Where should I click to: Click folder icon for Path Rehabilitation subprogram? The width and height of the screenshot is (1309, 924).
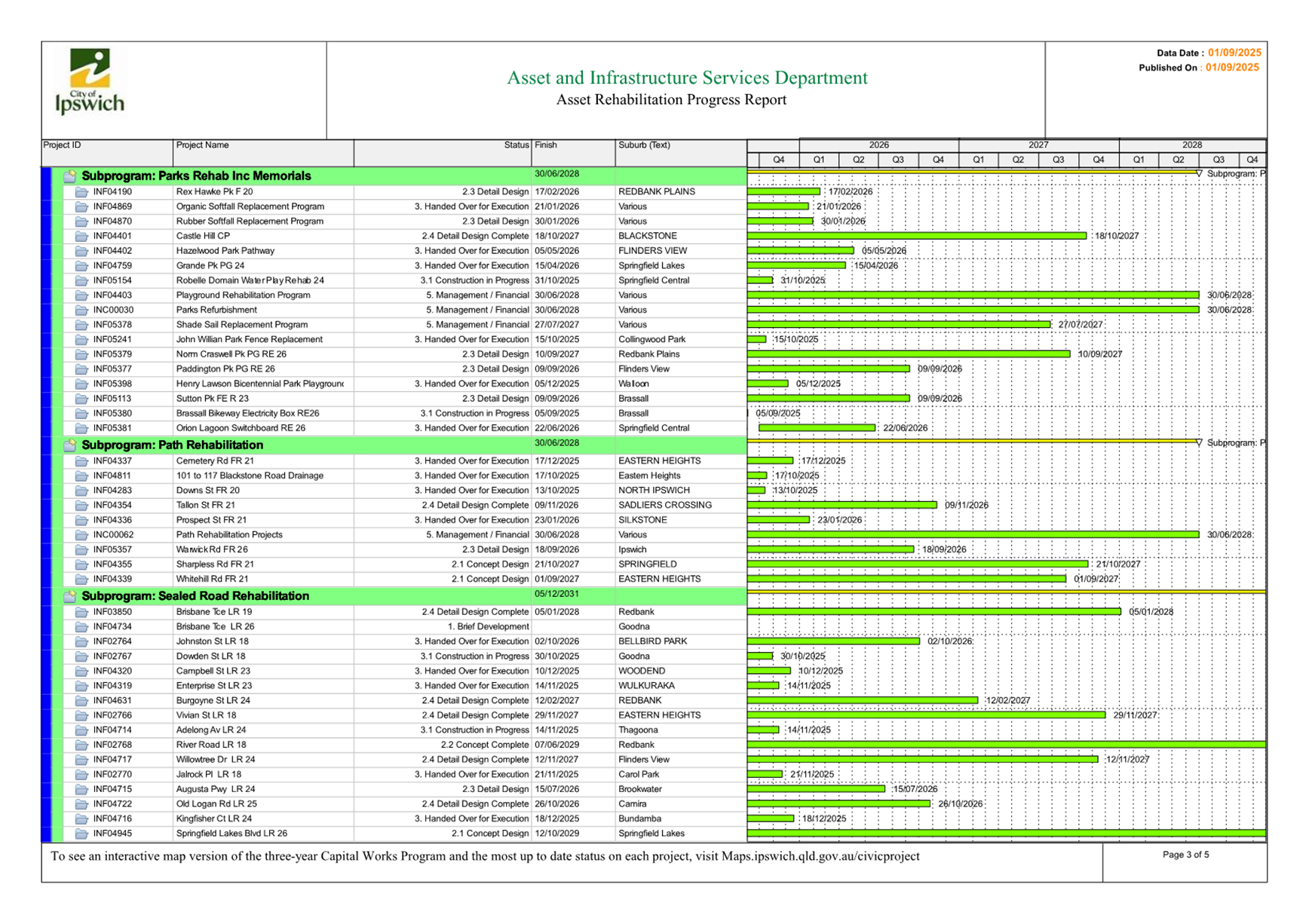click(x=70, y=445)
